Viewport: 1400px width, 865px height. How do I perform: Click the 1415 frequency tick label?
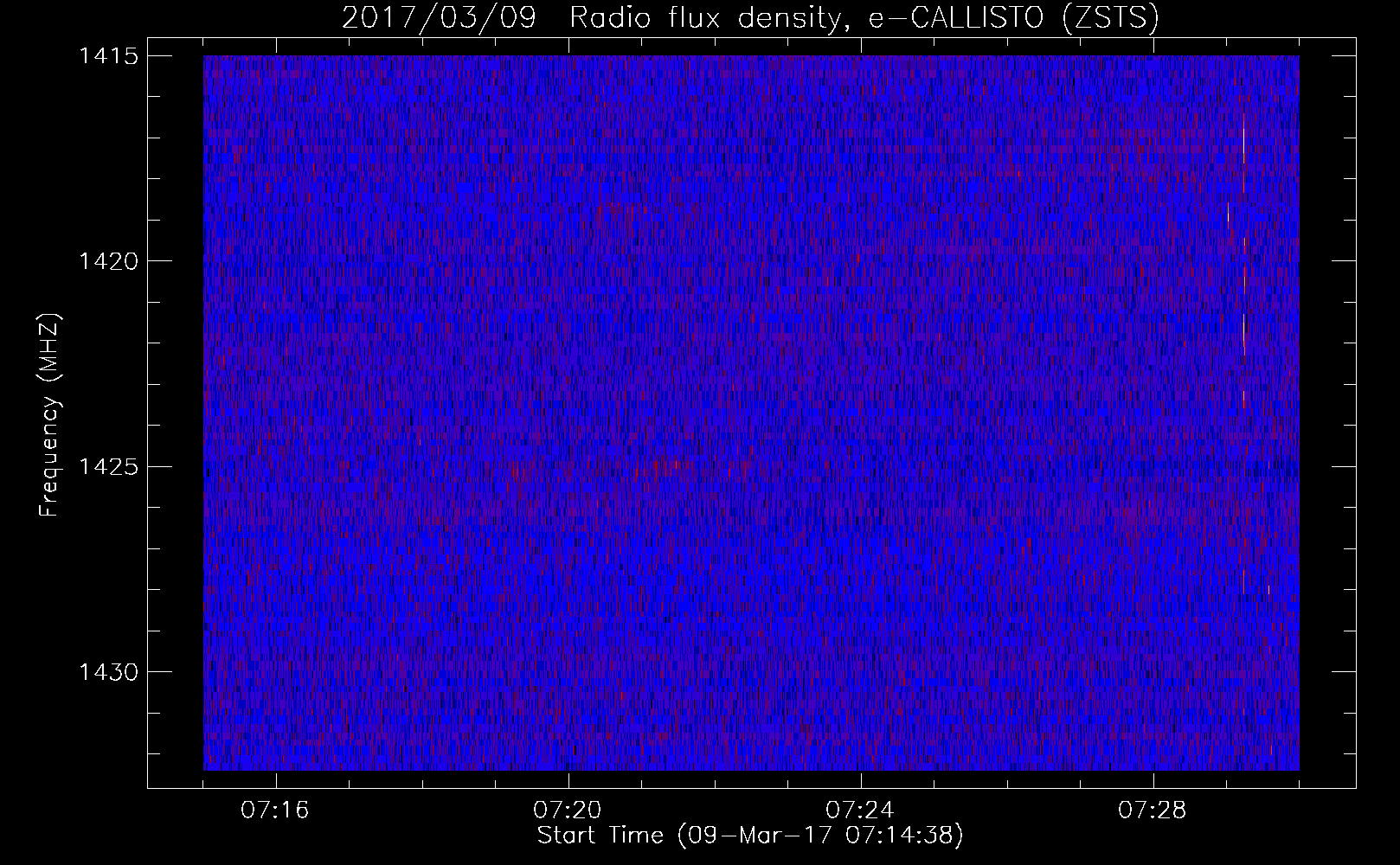(107, 56)
